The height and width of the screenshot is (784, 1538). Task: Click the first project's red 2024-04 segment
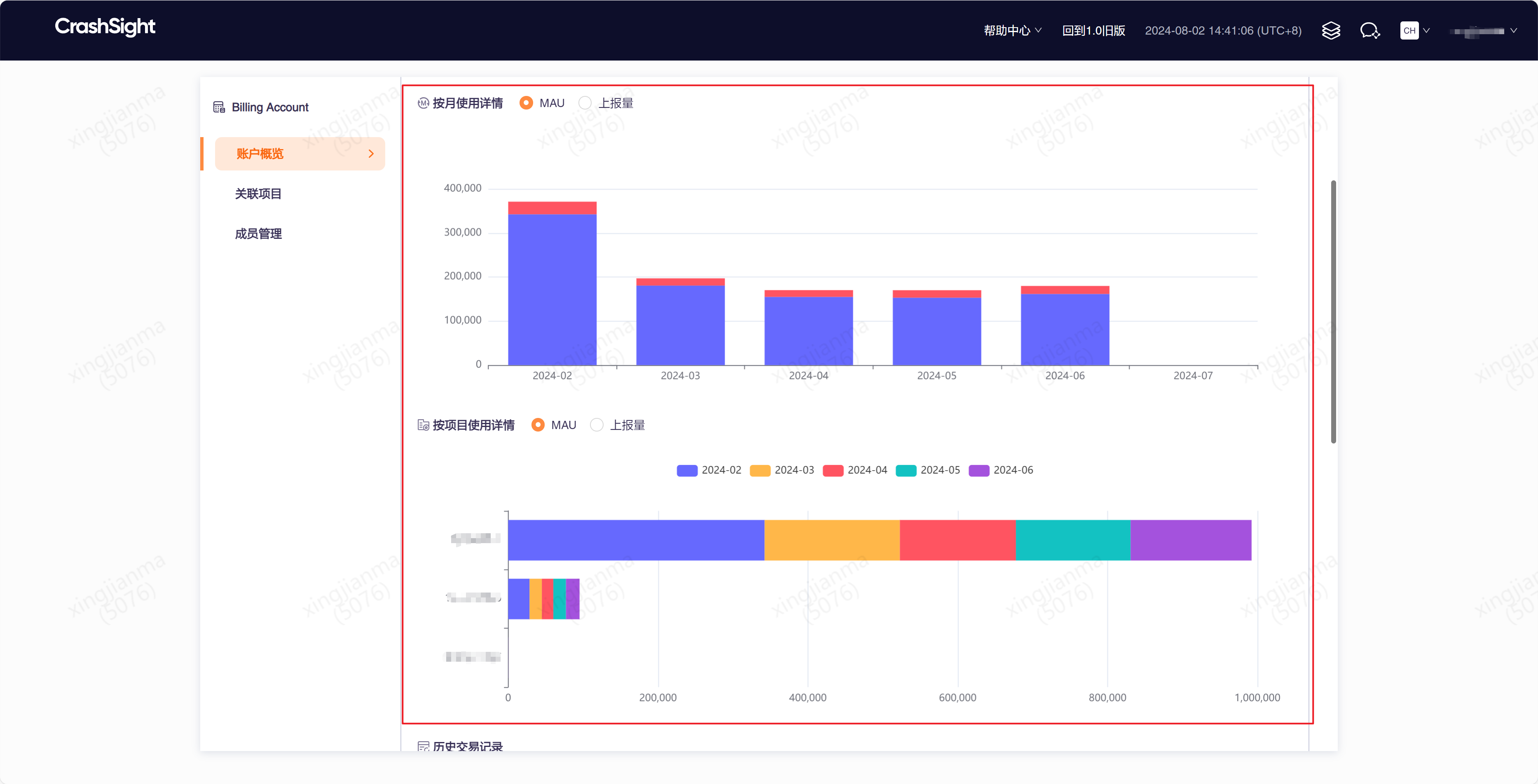958,540
